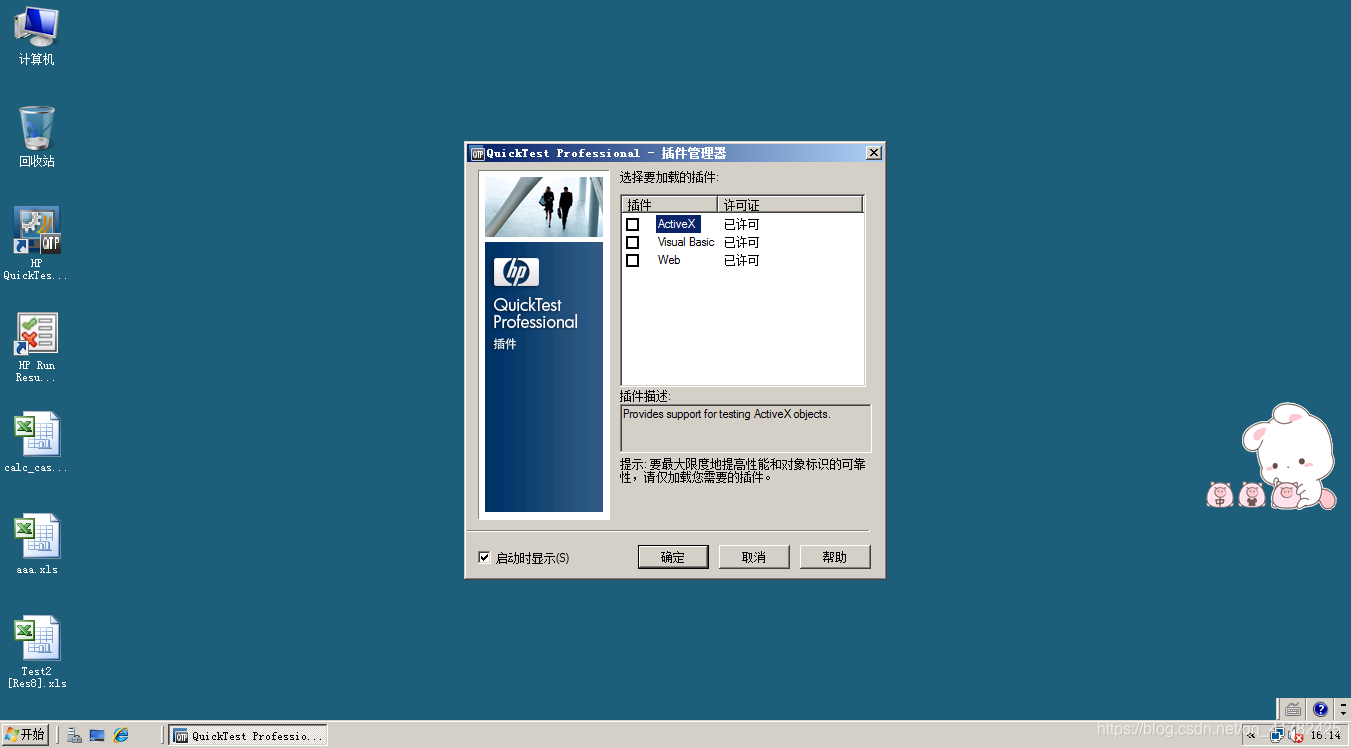Confirm with the 确定 button
The width and height of the screenshot is (1351, 748).
point(673,557)
